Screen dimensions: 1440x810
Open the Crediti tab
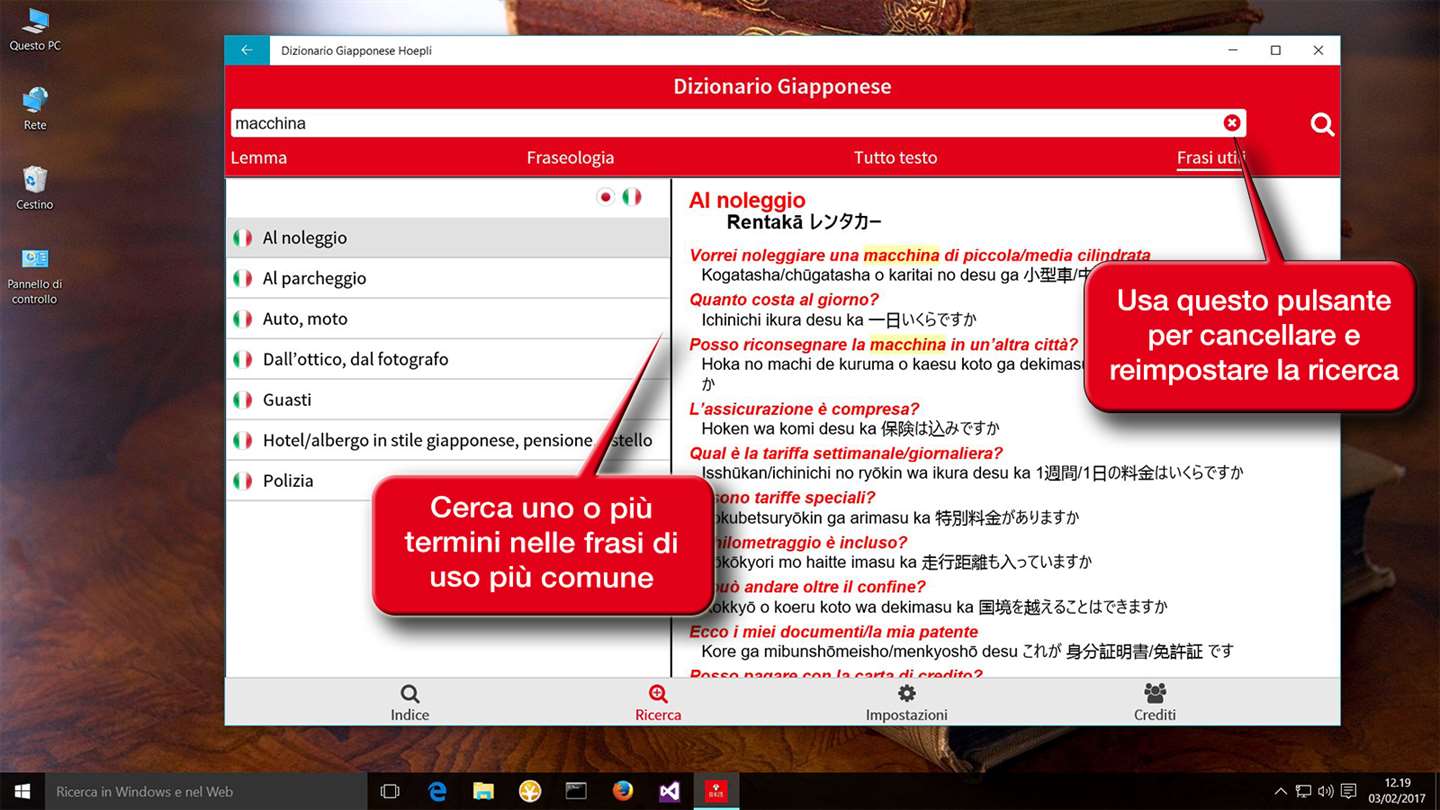point(1155,703)
